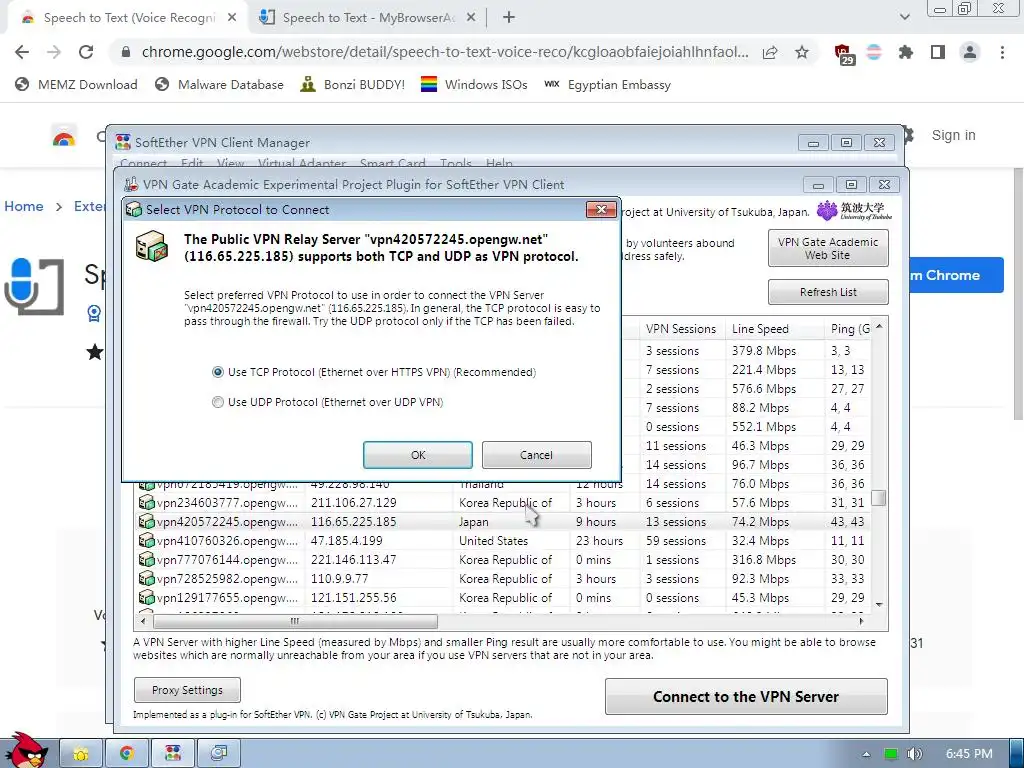The width and height of the screenshot is (1024, 768).
Task: Click the Chrome address bar
Action: 444,52
